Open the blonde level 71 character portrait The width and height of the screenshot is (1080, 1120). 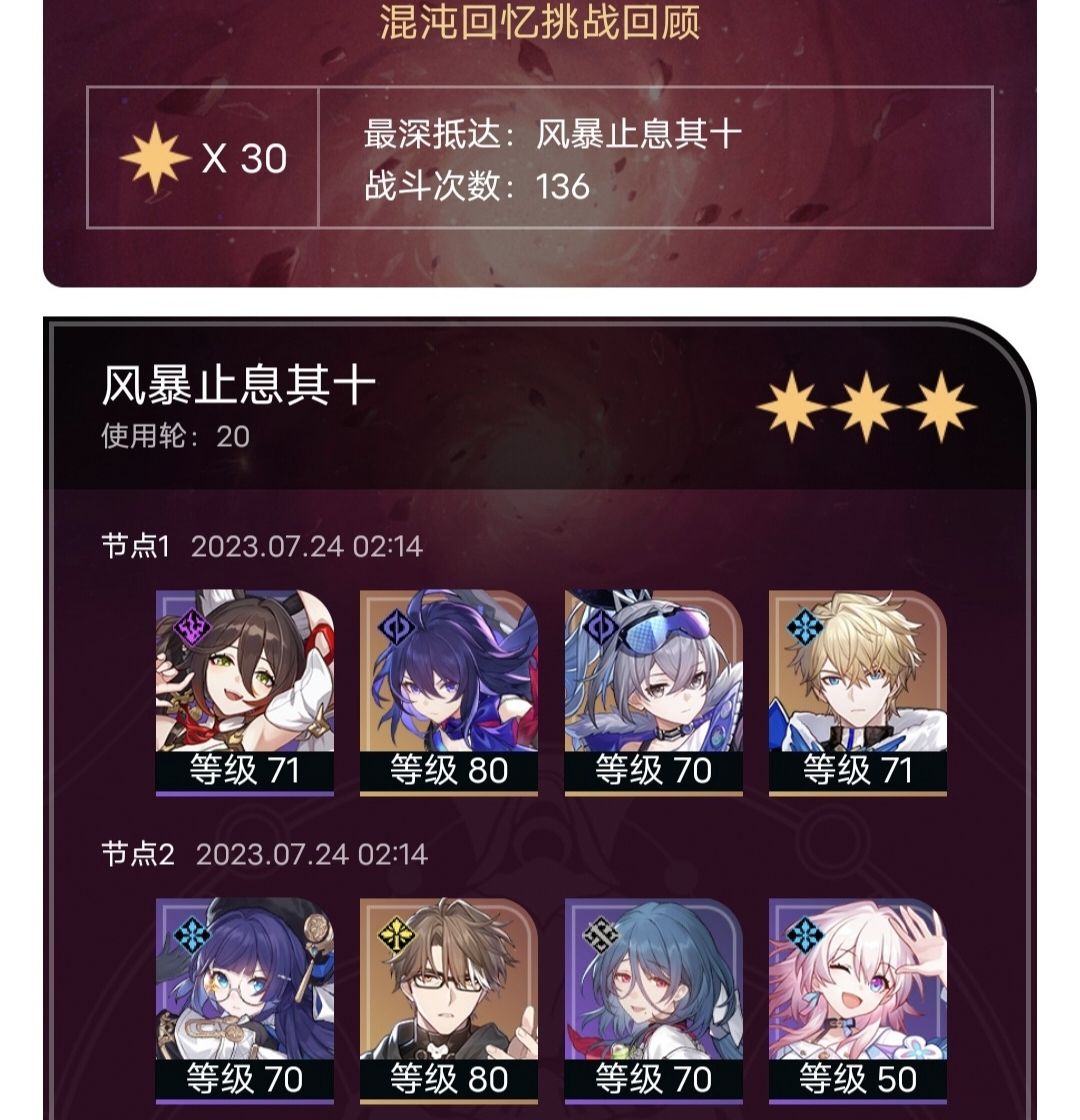[x=858, y=692]
